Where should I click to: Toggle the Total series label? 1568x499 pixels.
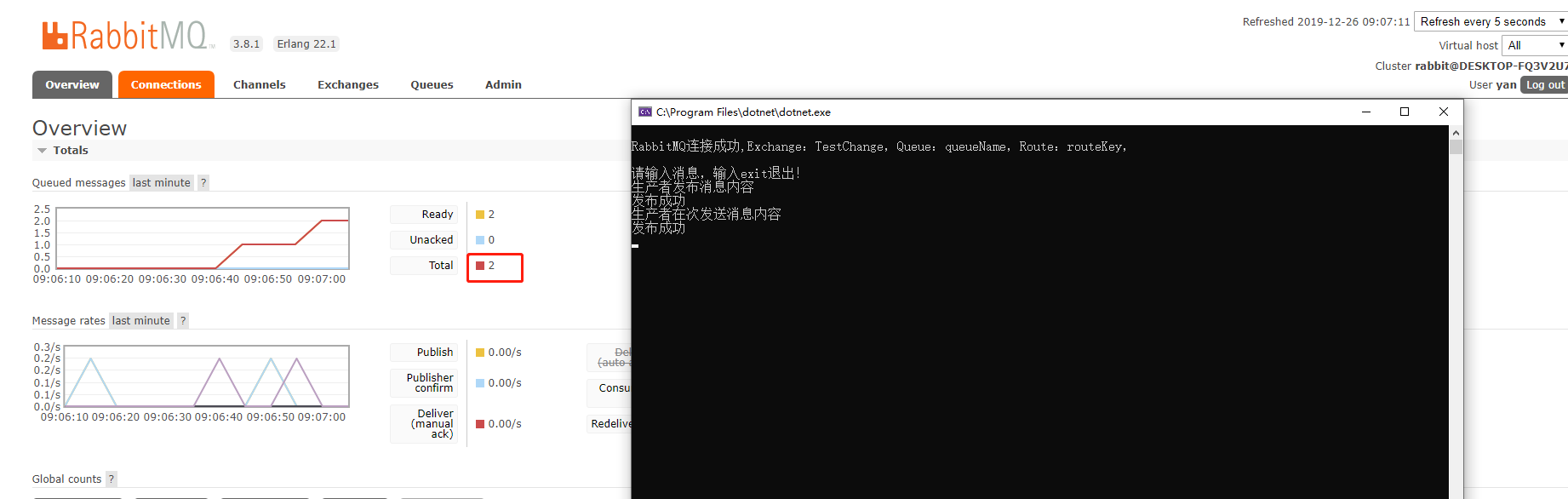tap(424, 266)
